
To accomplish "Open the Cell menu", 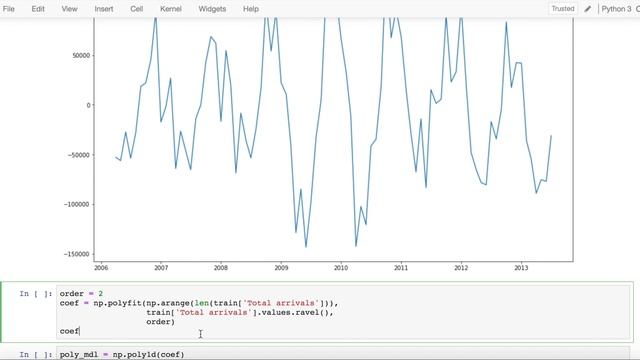I will click(x=136, y=9).
